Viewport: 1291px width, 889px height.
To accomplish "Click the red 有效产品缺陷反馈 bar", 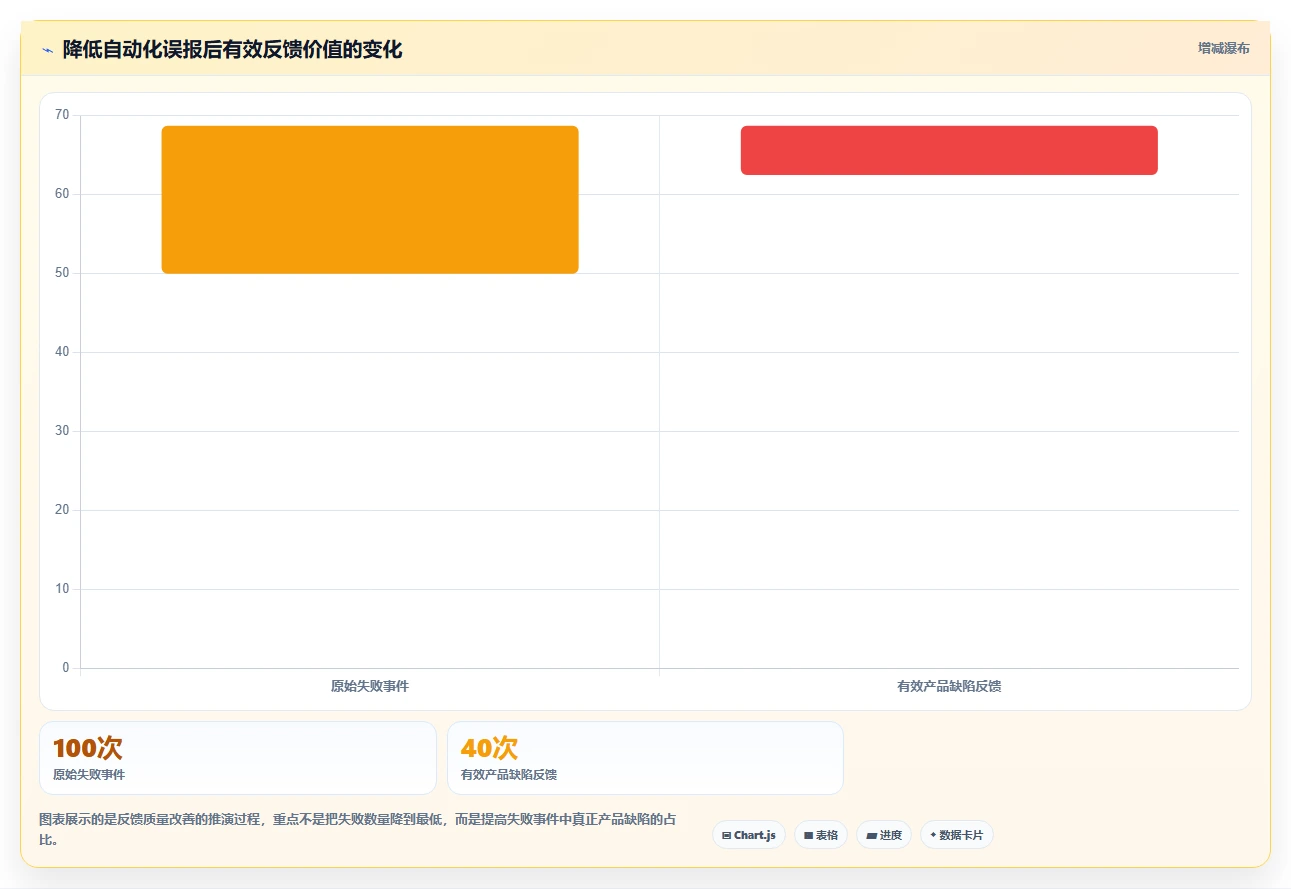I will (x=949, y=150).
